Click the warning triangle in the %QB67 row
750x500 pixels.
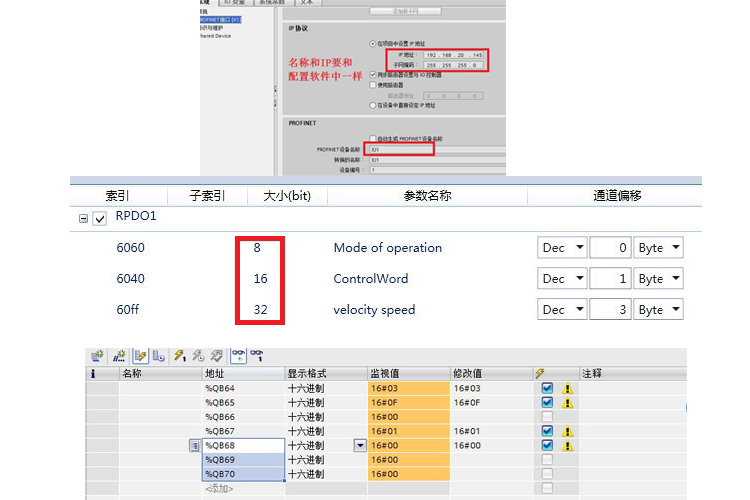[568, 432]
